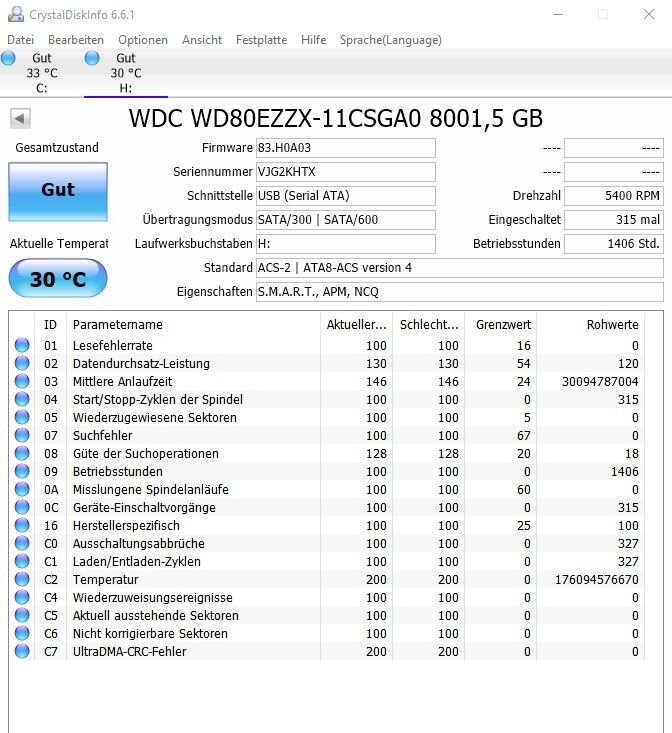Click raw value 120 of Datendurchsatz-Leistung
The width and height of the screenshot is (672, 733).
[x=628, y=364]
